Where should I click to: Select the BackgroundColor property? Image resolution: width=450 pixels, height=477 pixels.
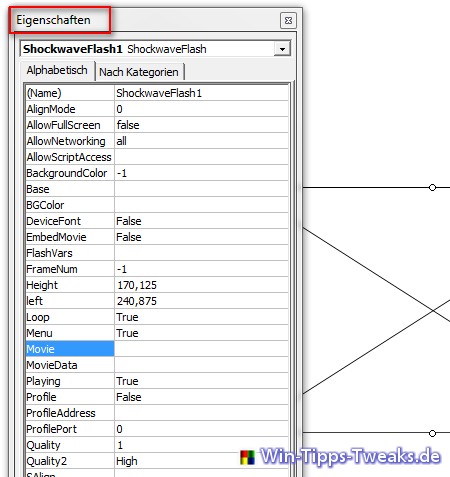point(70,173)
